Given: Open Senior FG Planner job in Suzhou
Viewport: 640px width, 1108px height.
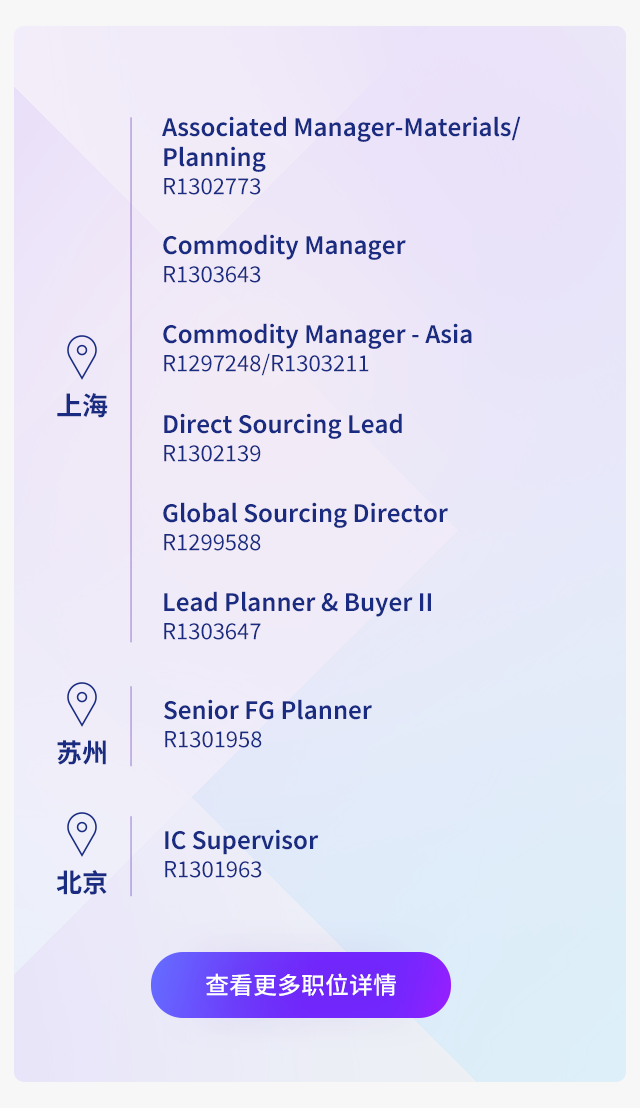Looking at the screenshot, I should [267, 710].
